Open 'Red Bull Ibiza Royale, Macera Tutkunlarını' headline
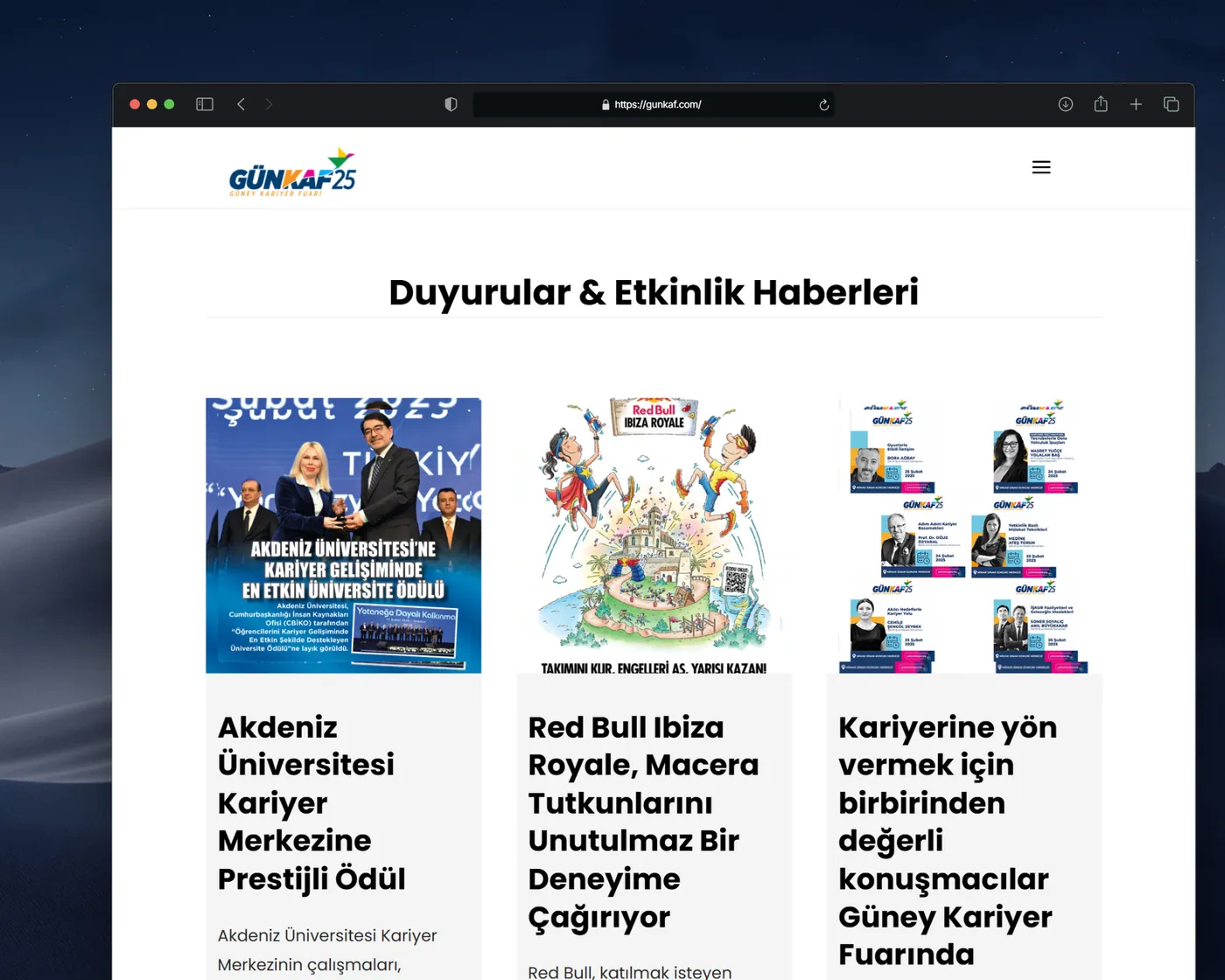This screenshot has height=980, width=1225. pos(643,822)
